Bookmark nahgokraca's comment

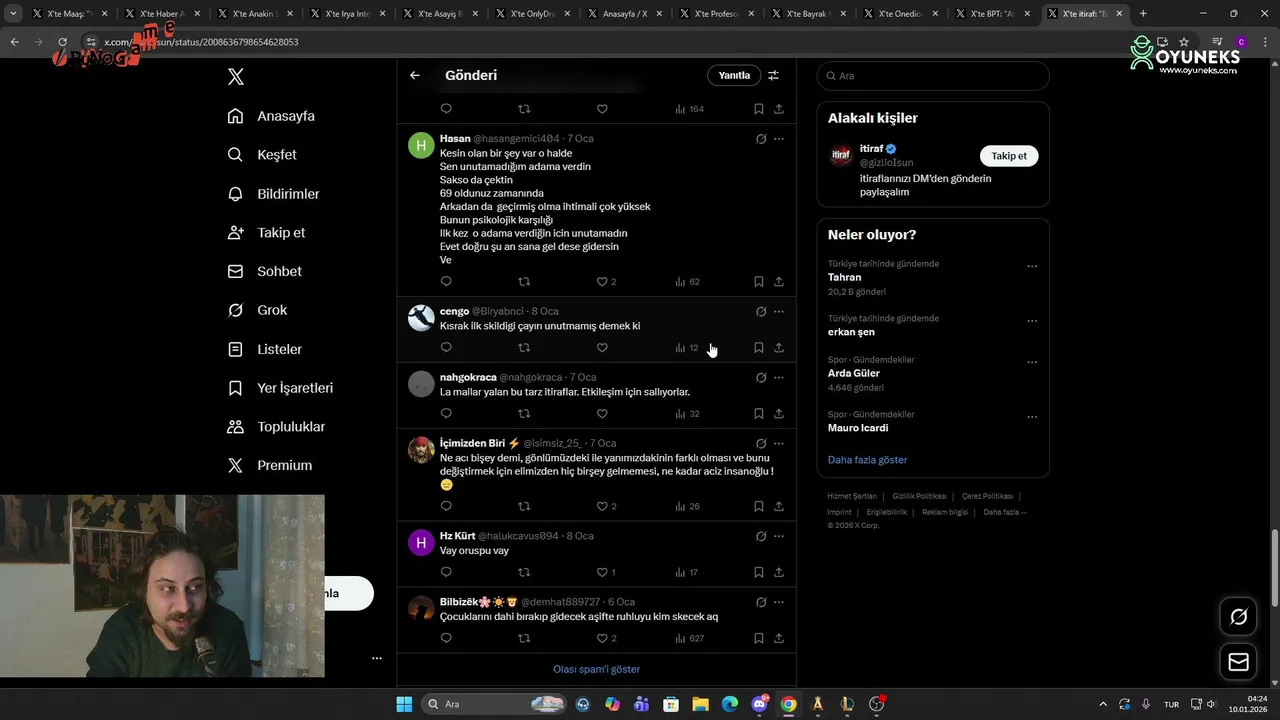(759, 414)
